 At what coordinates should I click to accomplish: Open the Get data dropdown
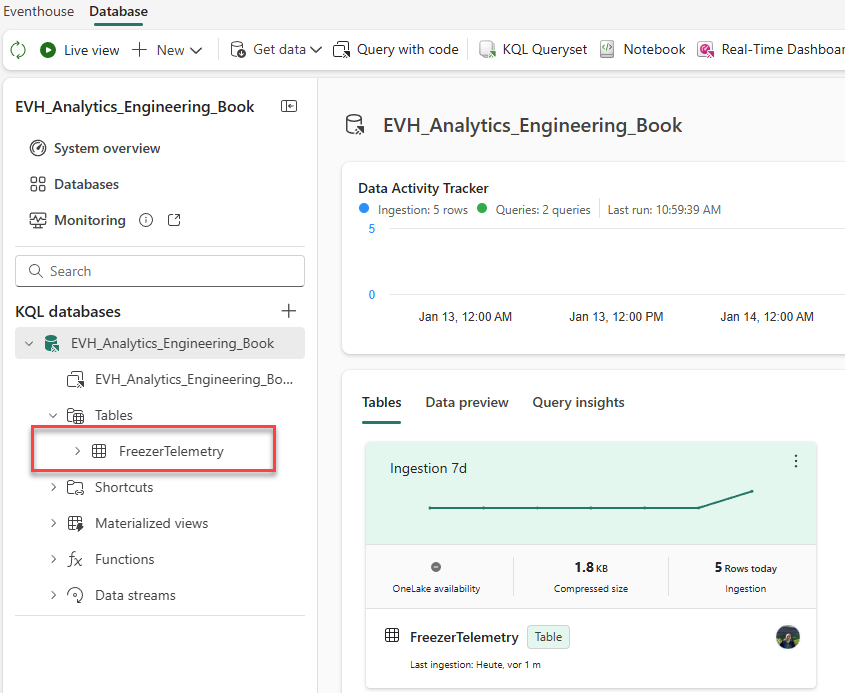pyautogui.click(x=276, y=50)
